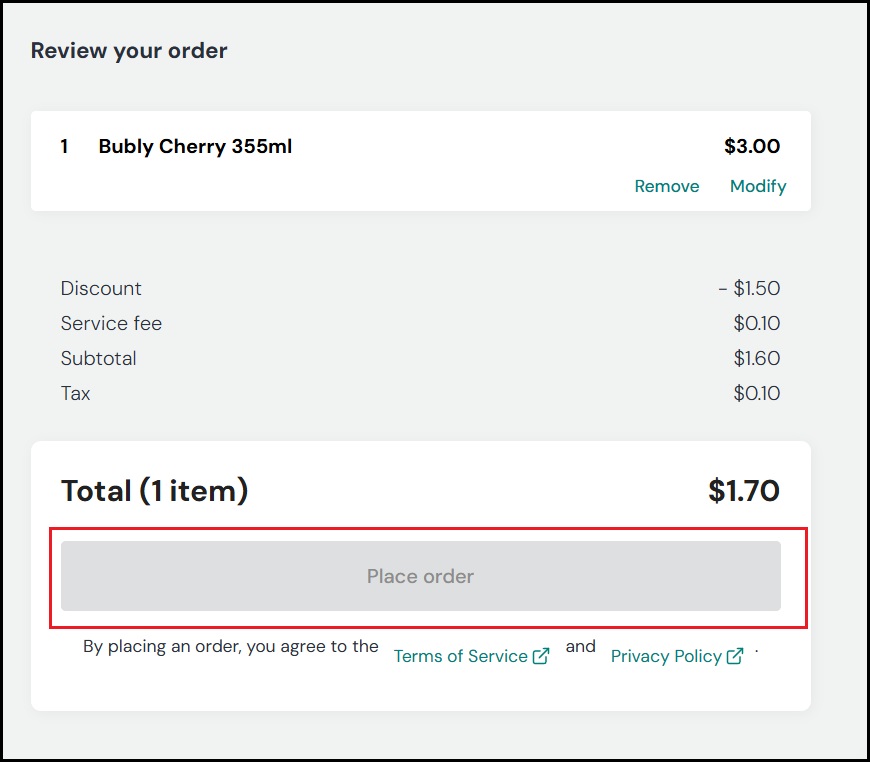Click the $3.00 item price
870x762 pixels.
click(752, 147)
